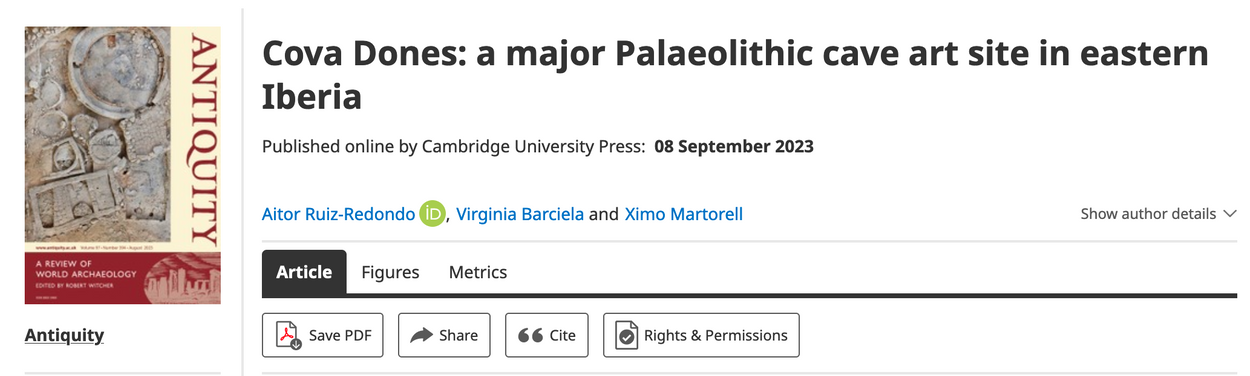Click the quotation marks Cite icon
The width and height of the screenshot is (1250, 376).
pos(530,336)
